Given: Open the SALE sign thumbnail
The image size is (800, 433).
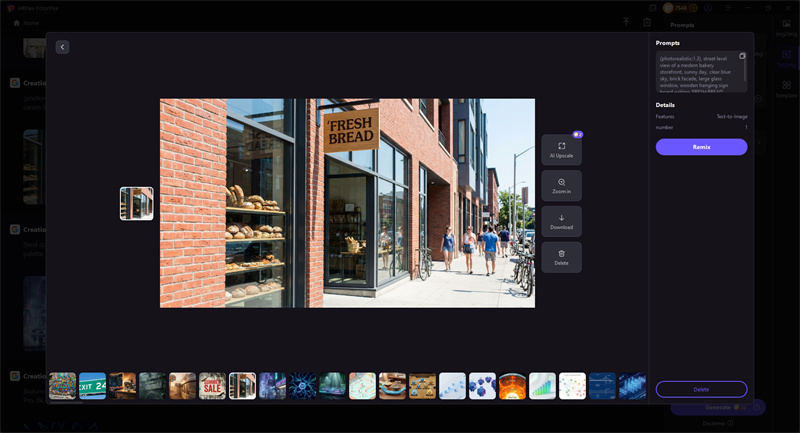Looking at the screenshot, I should tap(212, 386).
